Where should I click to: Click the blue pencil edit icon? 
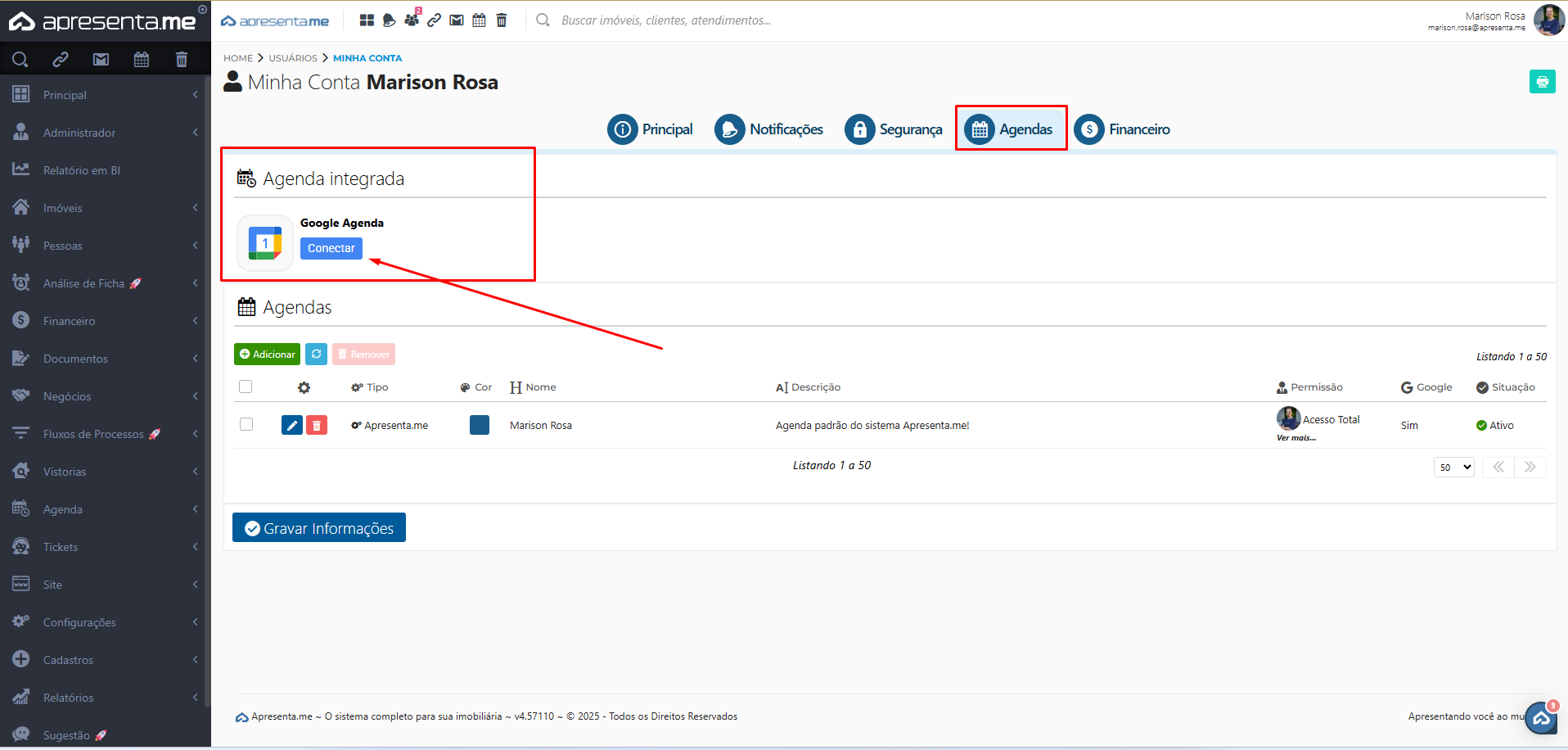coord(291,425)
